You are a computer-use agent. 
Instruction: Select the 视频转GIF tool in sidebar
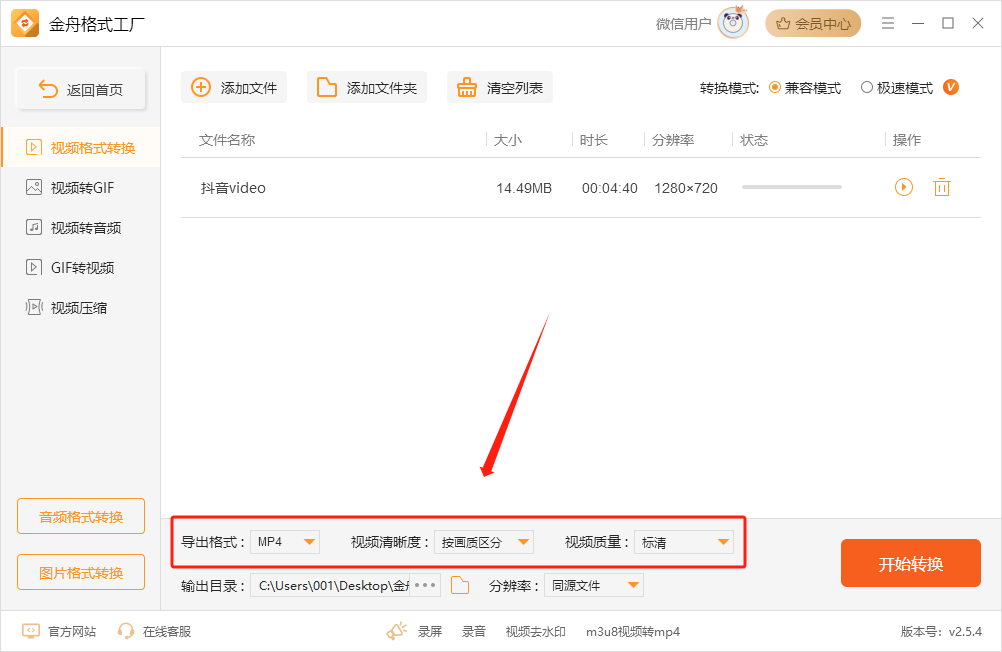pyautogui.click(x=80, y=187)
